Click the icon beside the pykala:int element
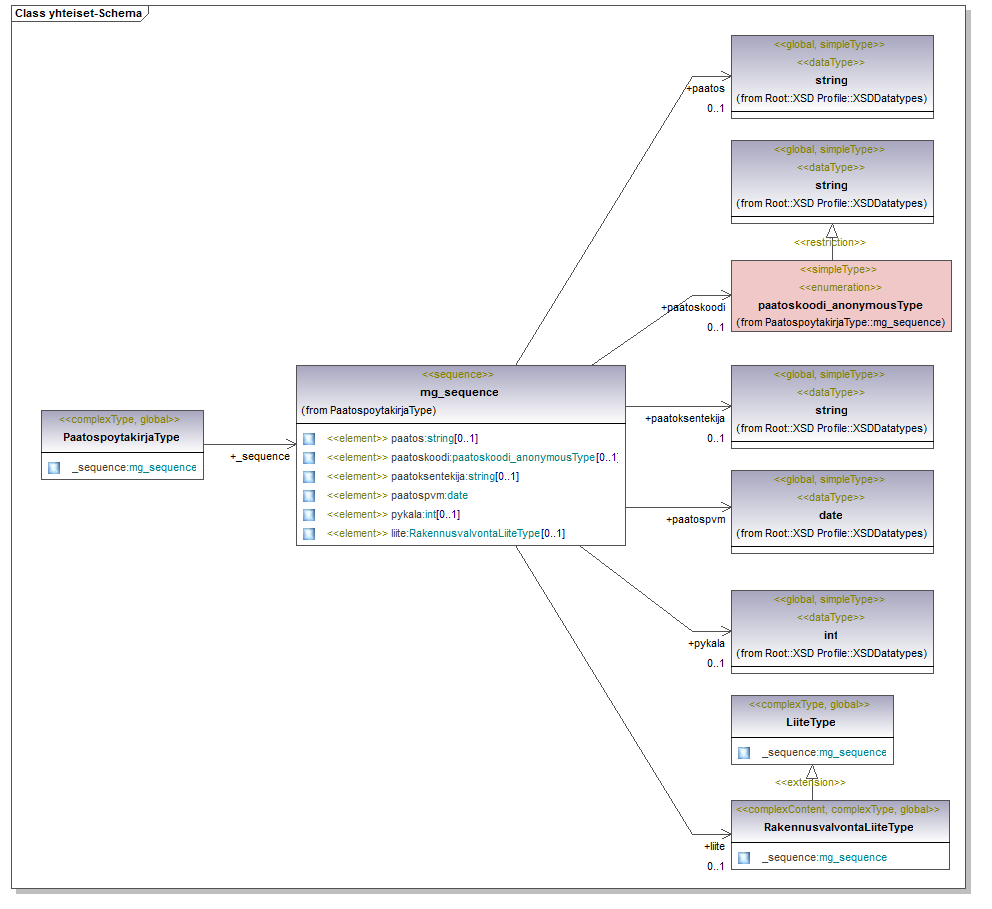This screenshot has height=909, width=992. pos(309,515)
